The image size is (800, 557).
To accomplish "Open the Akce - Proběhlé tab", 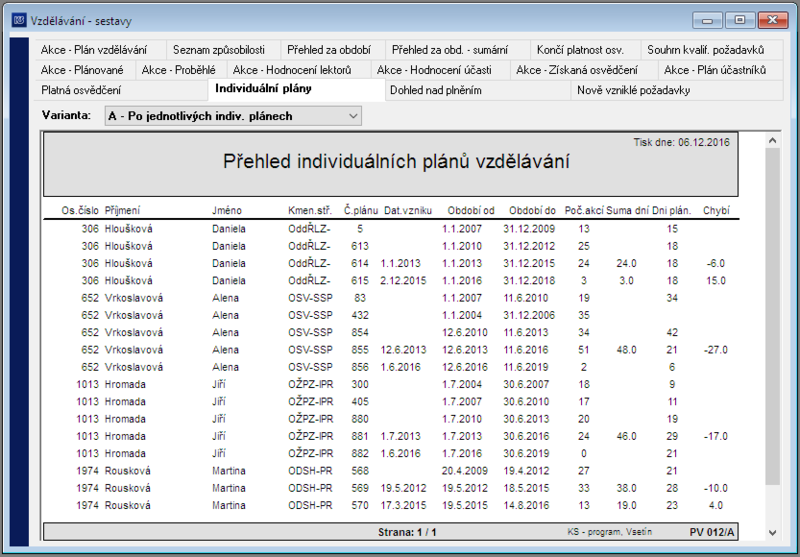I will tap(179, 70).
